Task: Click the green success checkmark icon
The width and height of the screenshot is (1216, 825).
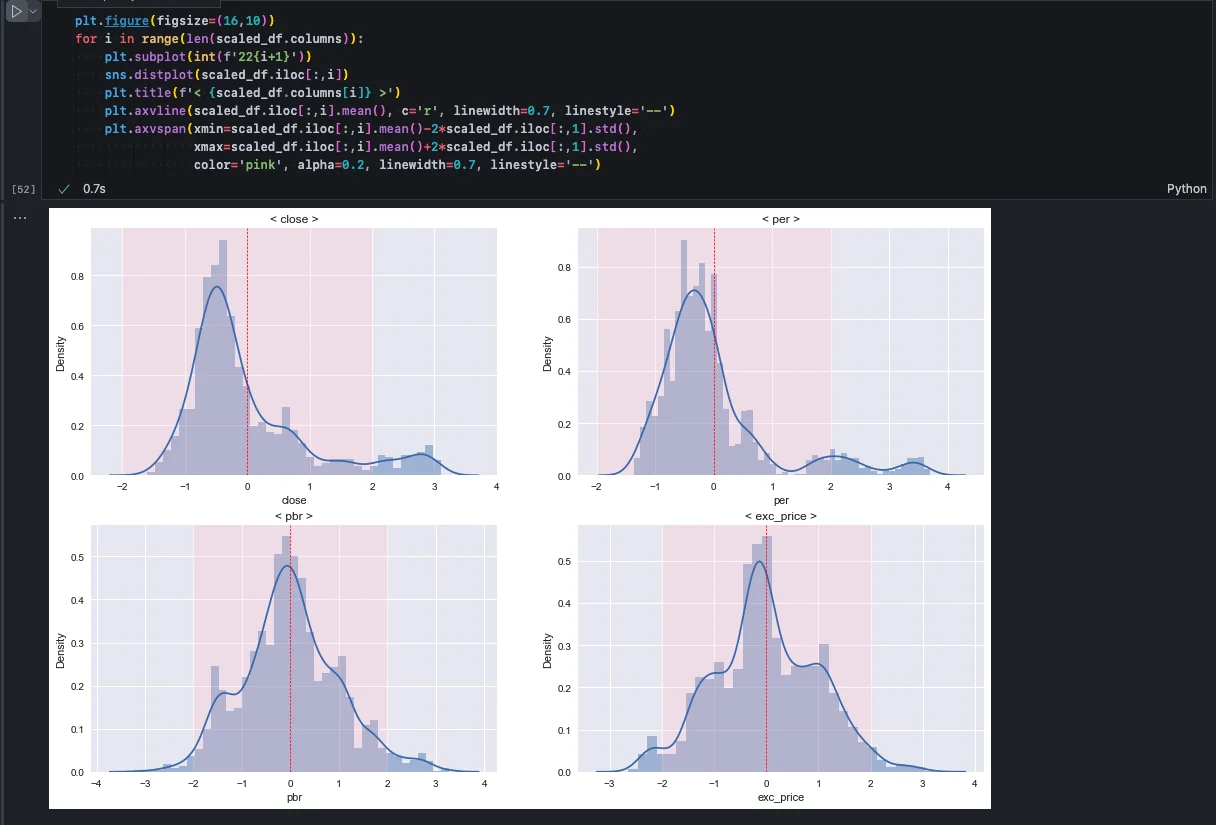Action: 64,189
